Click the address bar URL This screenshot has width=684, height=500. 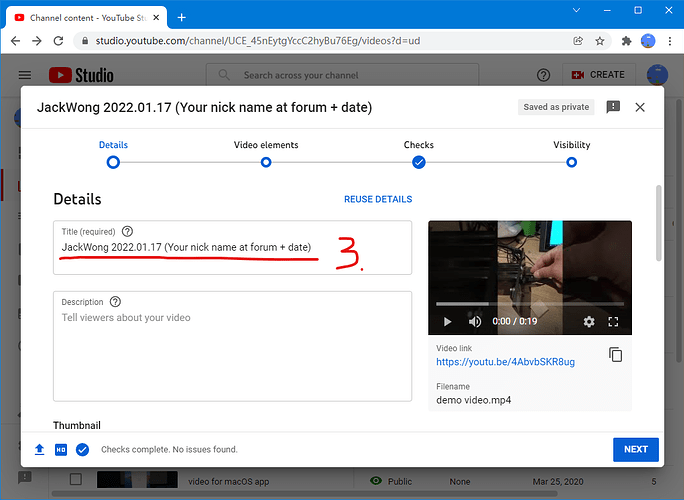pos(258,41)
